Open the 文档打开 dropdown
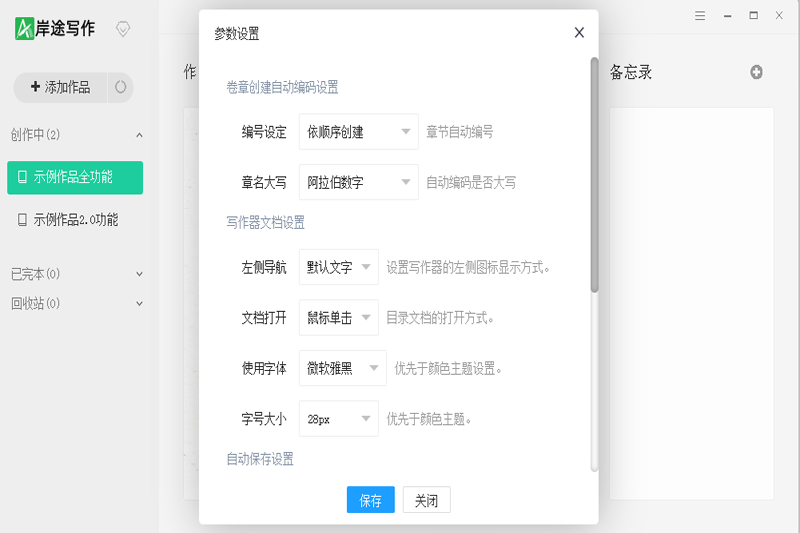800x533 pixels. (339, 317)
